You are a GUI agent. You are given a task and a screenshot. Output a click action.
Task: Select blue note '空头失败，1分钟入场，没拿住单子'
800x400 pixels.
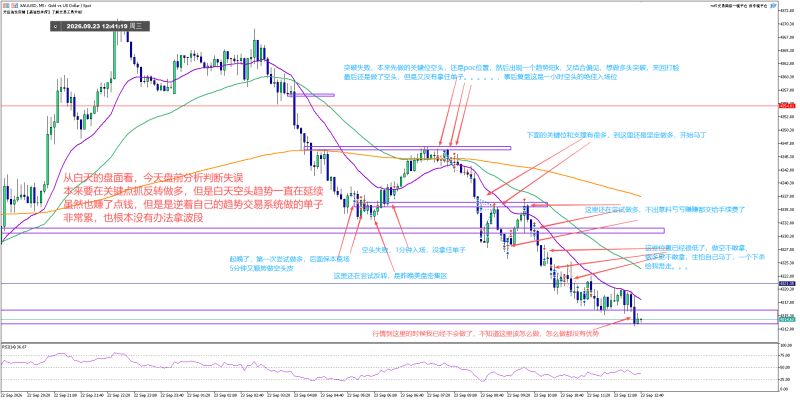(414, 250)
